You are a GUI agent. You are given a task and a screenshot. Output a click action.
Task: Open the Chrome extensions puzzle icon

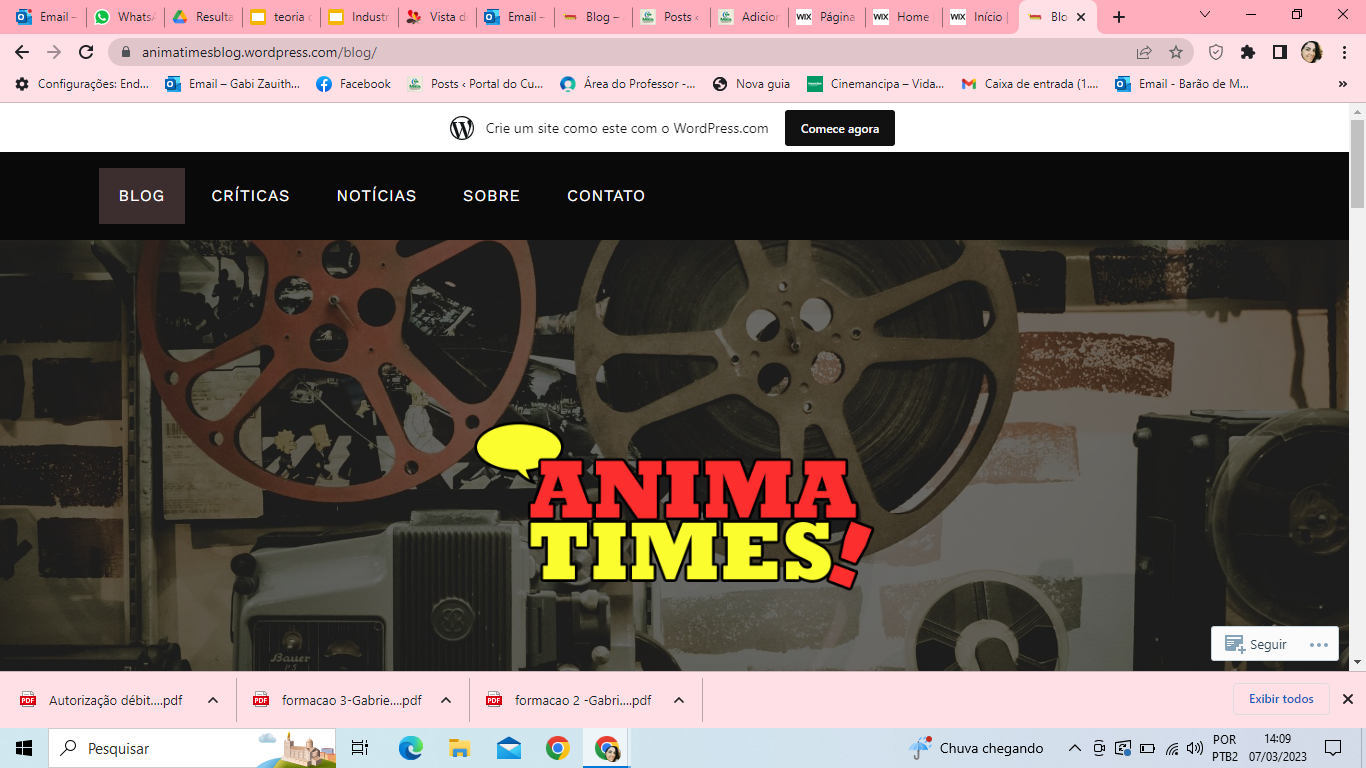click(x=1248, y=52)
